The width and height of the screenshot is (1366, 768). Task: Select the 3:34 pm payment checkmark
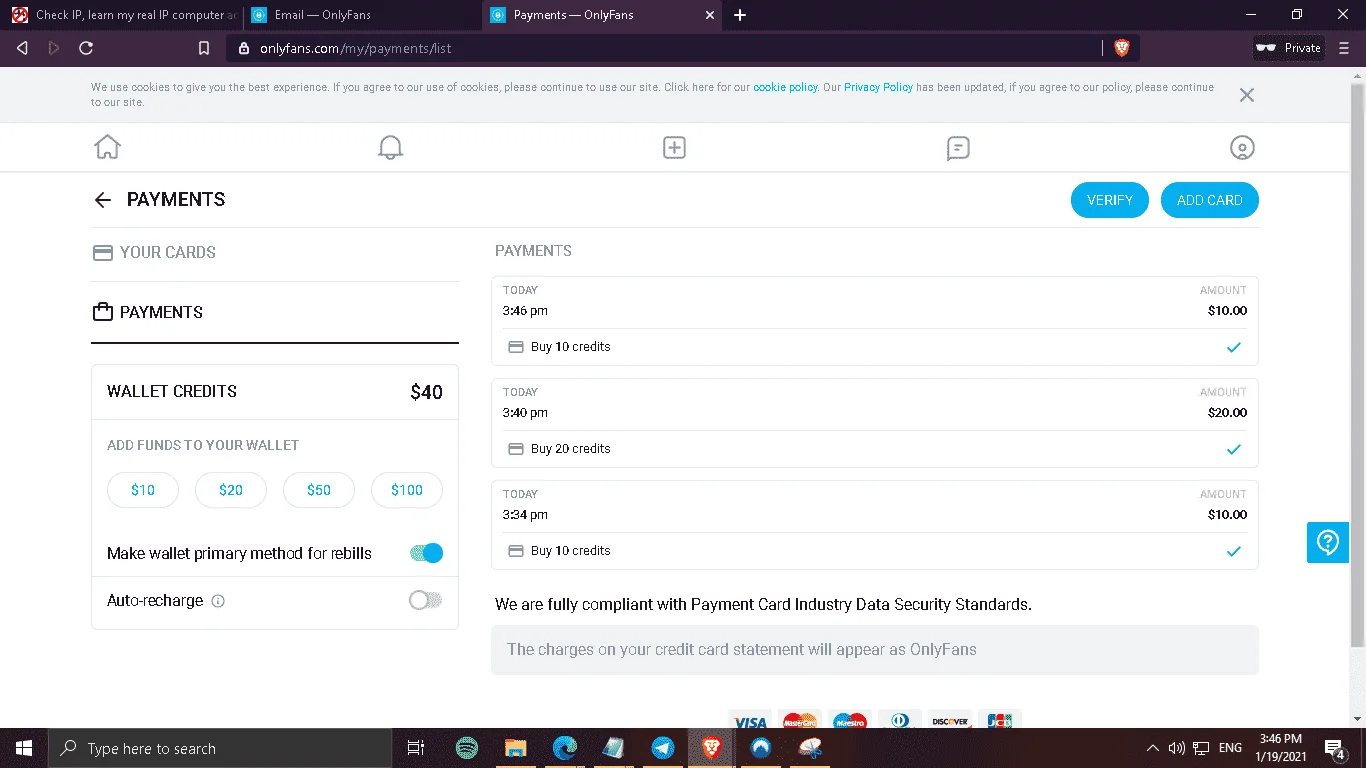click(x=1234, y=551)
